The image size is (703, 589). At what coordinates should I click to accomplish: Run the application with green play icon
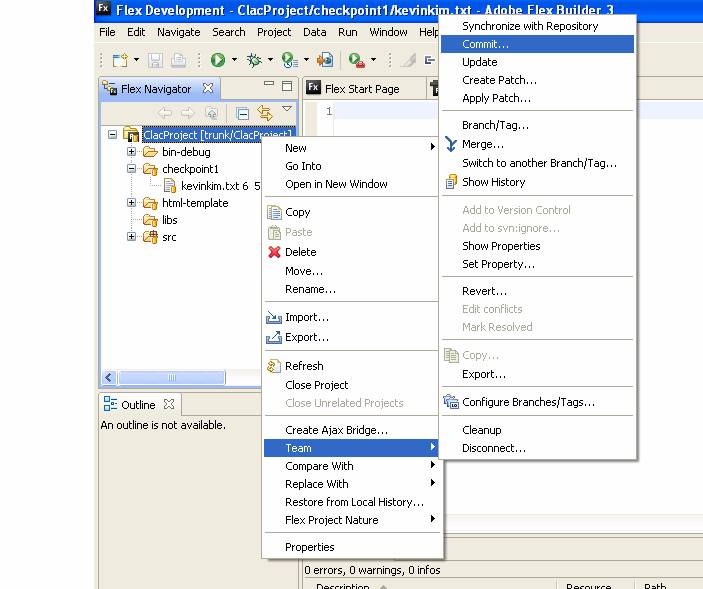[218, 60]
